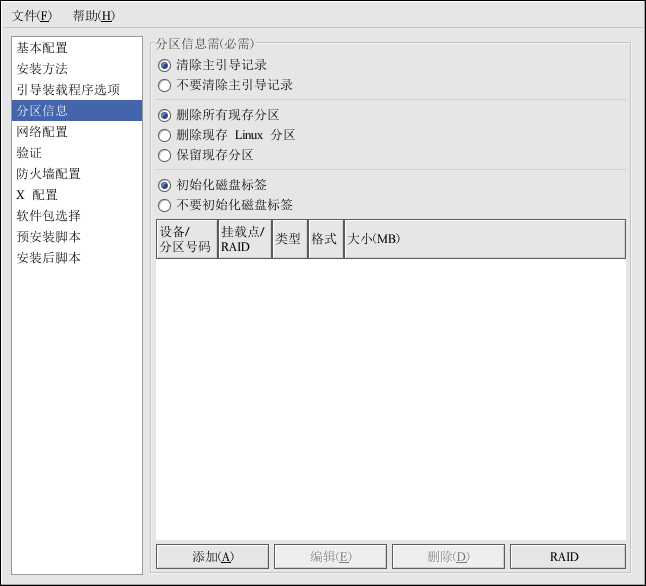Click the 设备/分区号码 column header

tap(186, 240)
